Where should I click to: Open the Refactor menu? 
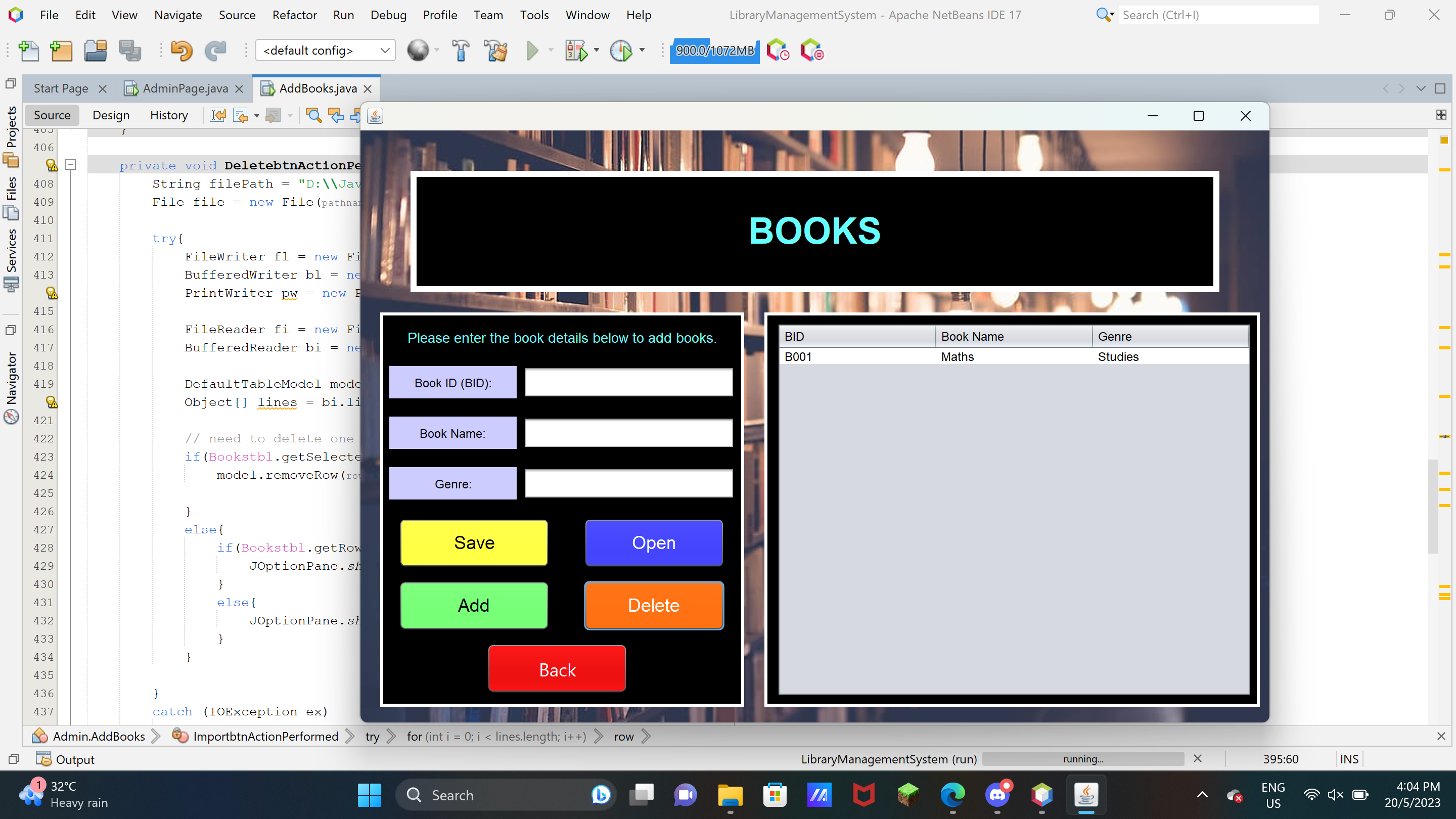click(294, 15)
